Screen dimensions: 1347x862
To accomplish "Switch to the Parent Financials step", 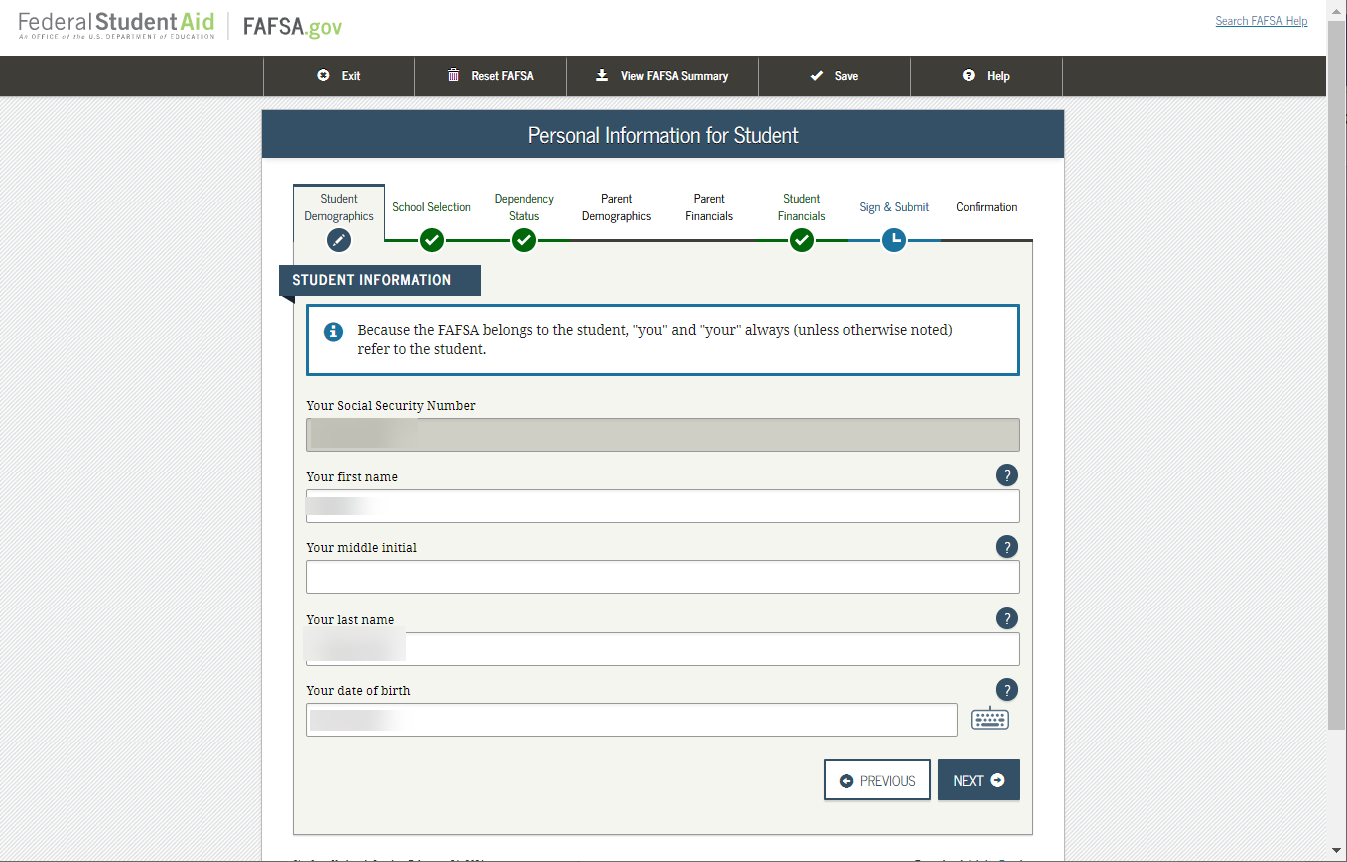I will (709, 207).
